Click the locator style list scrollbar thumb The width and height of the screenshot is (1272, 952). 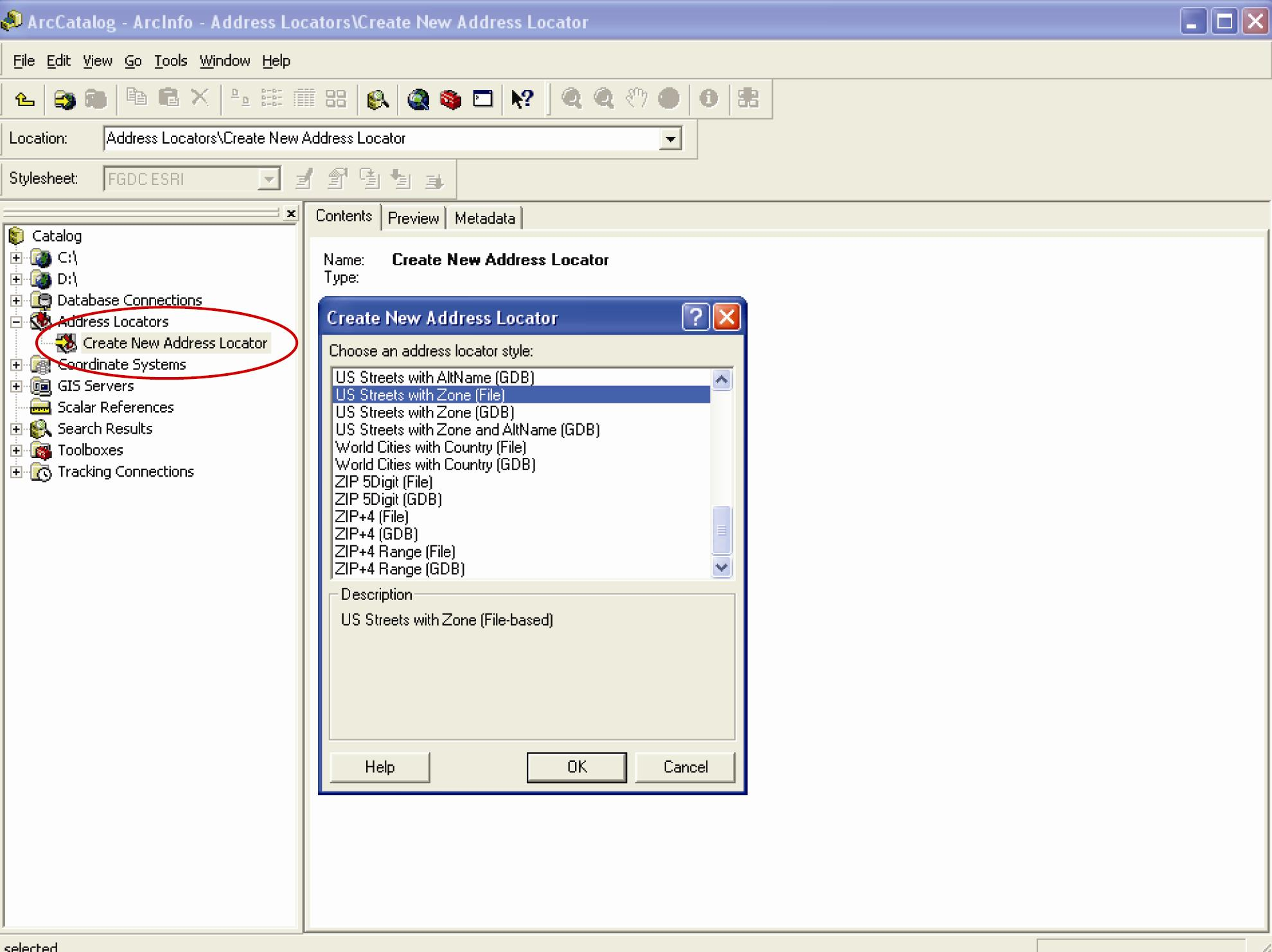click(x=721, y=530)
